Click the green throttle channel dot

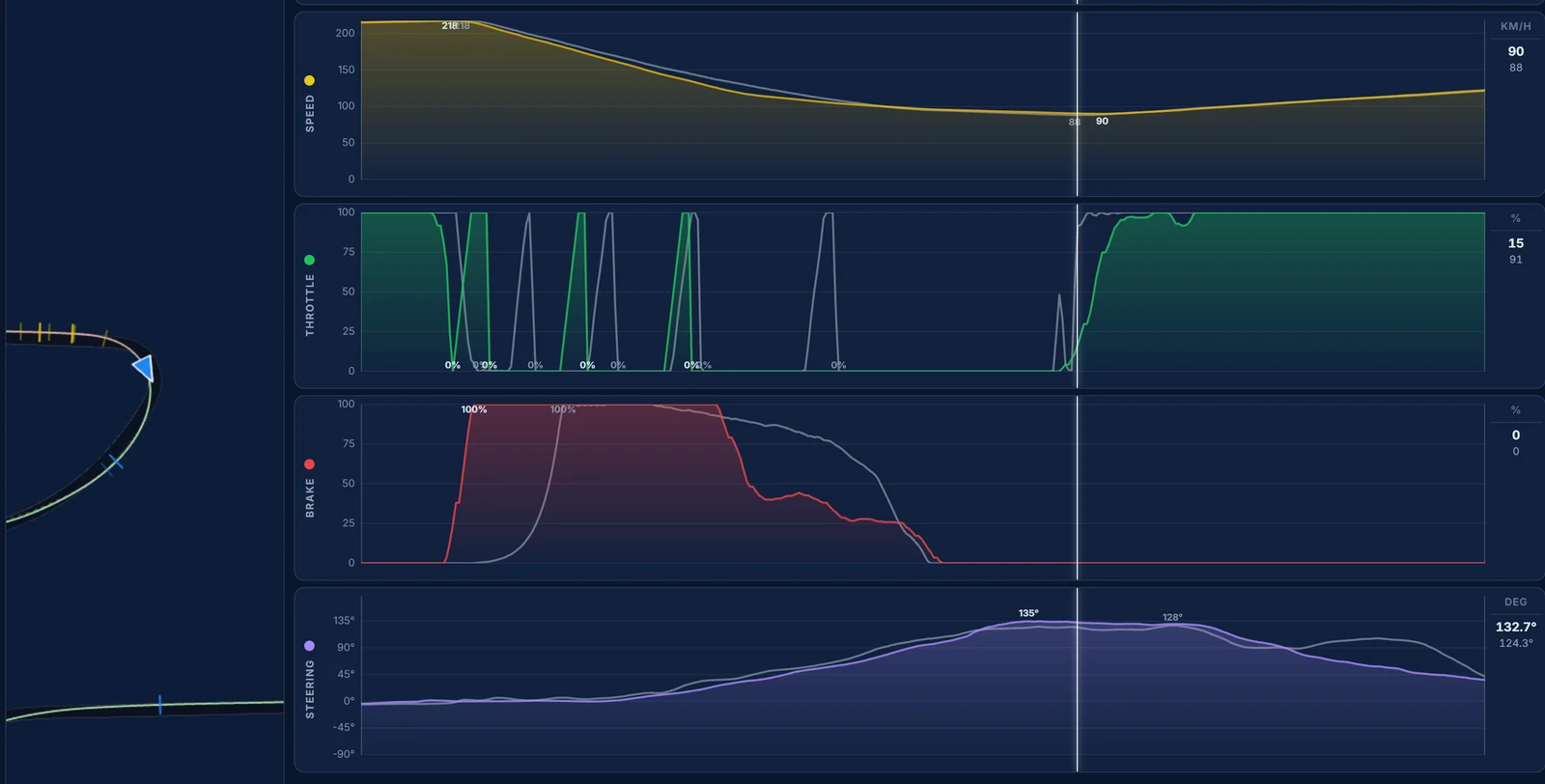point(309,260)
